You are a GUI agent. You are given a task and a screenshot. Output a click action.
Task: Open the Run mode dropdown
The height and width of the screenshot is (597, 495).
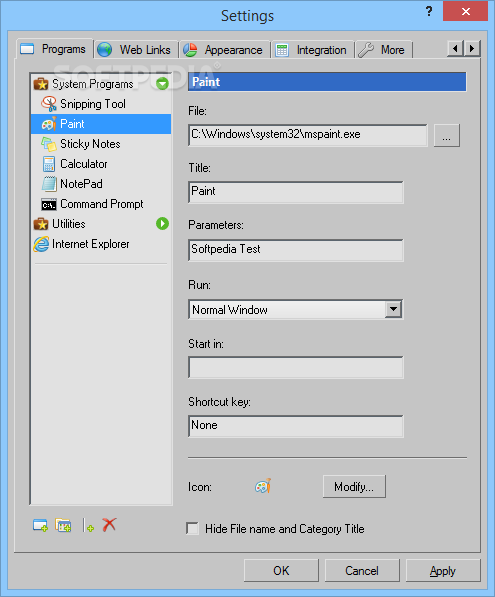click(393, 309)
